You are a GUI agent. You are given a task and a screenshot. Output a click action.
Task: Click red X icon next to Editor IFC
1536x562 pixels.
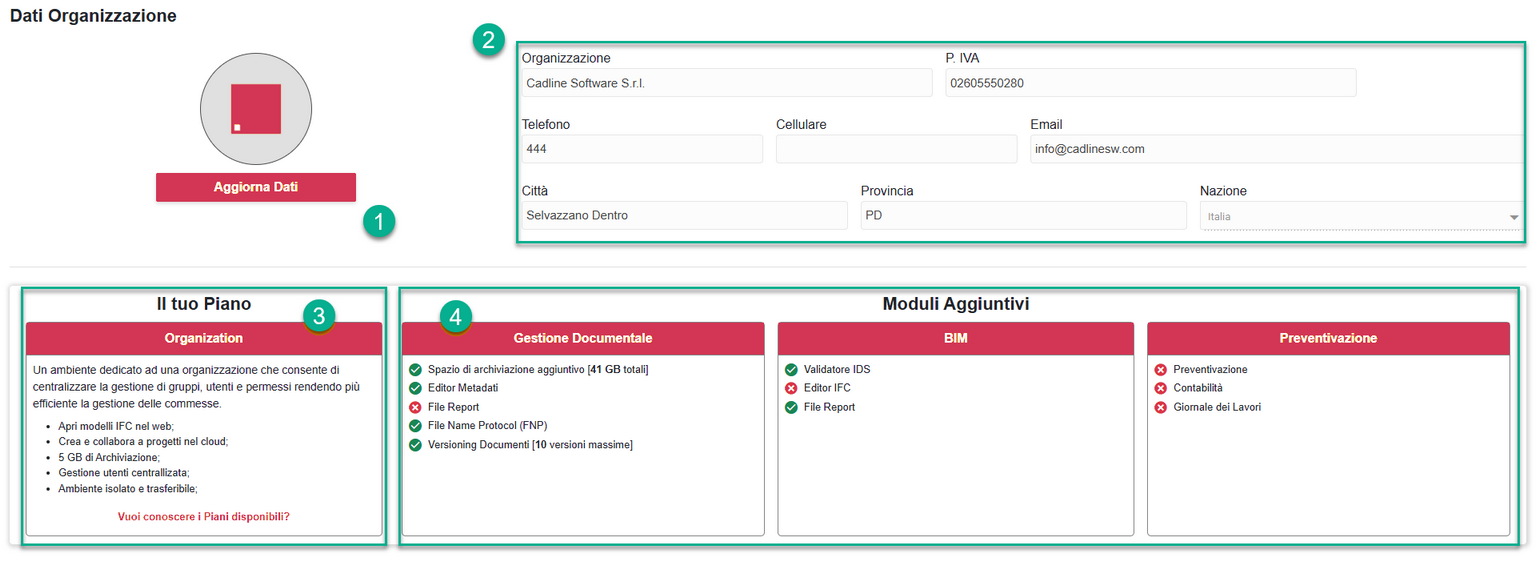[791, 388]
